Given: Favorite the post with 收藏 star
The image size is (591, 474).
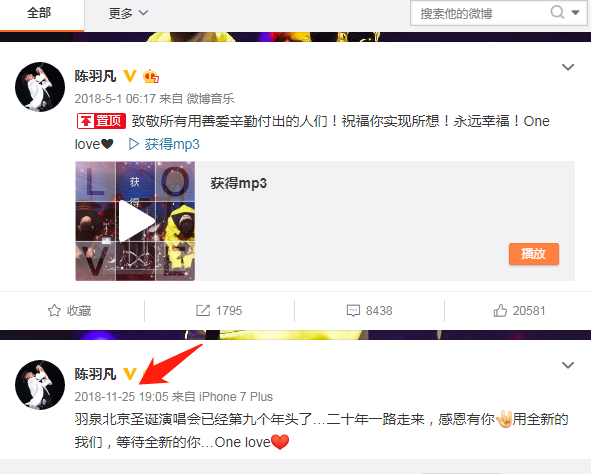Looking at the screenshot, I should (69, 311).
